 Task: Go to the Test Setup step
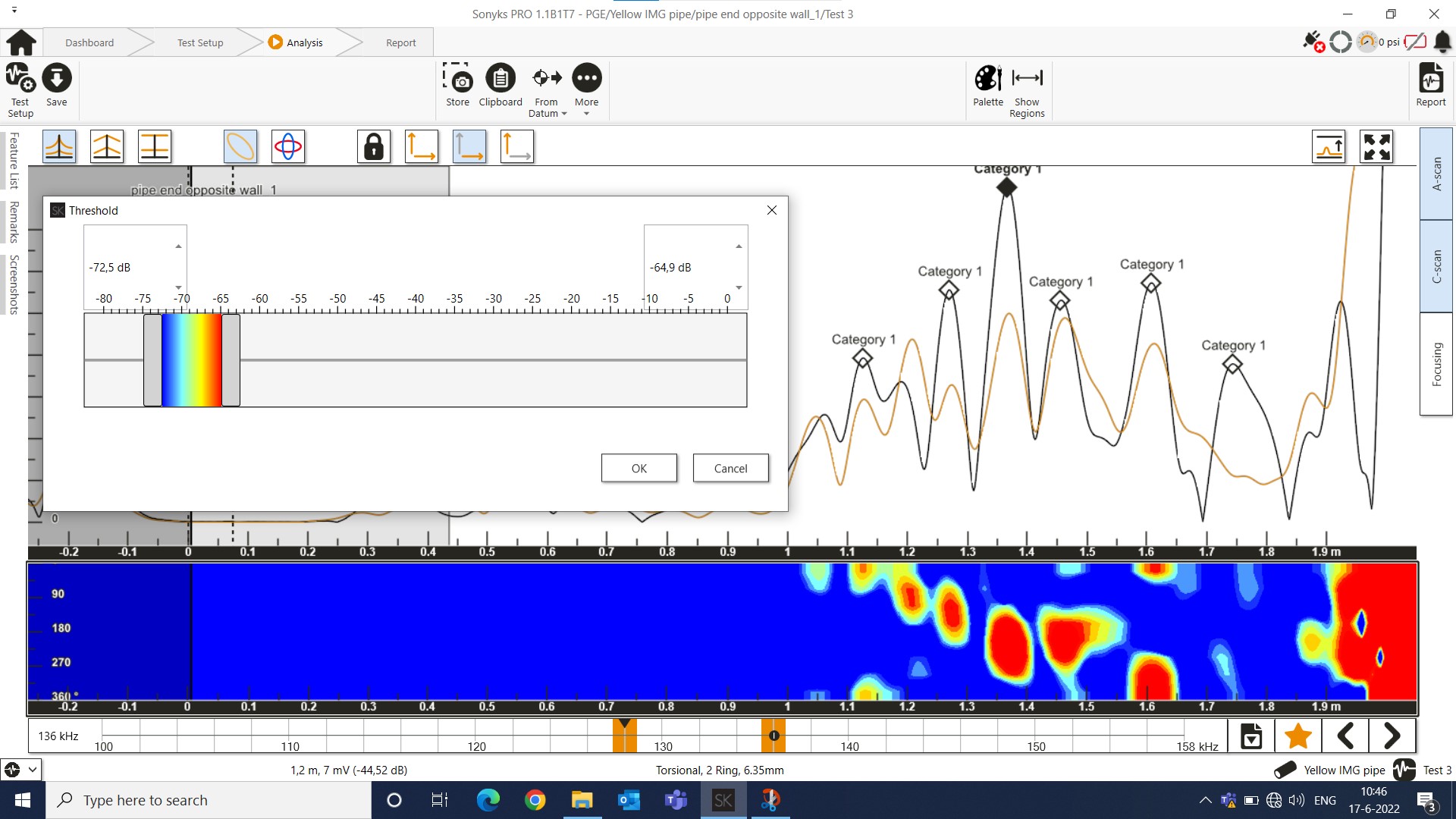point(200,42)
